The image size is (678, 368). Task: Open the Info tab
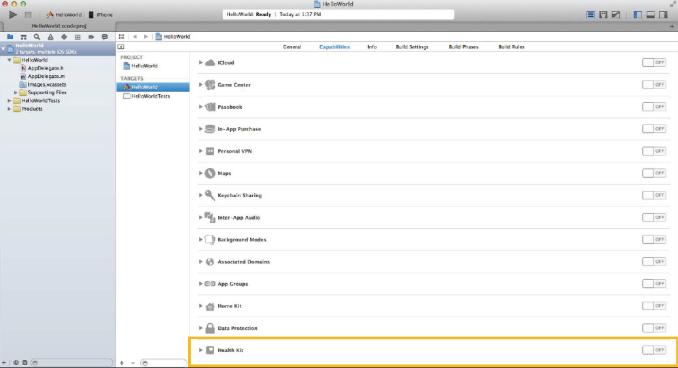(372, 47)
